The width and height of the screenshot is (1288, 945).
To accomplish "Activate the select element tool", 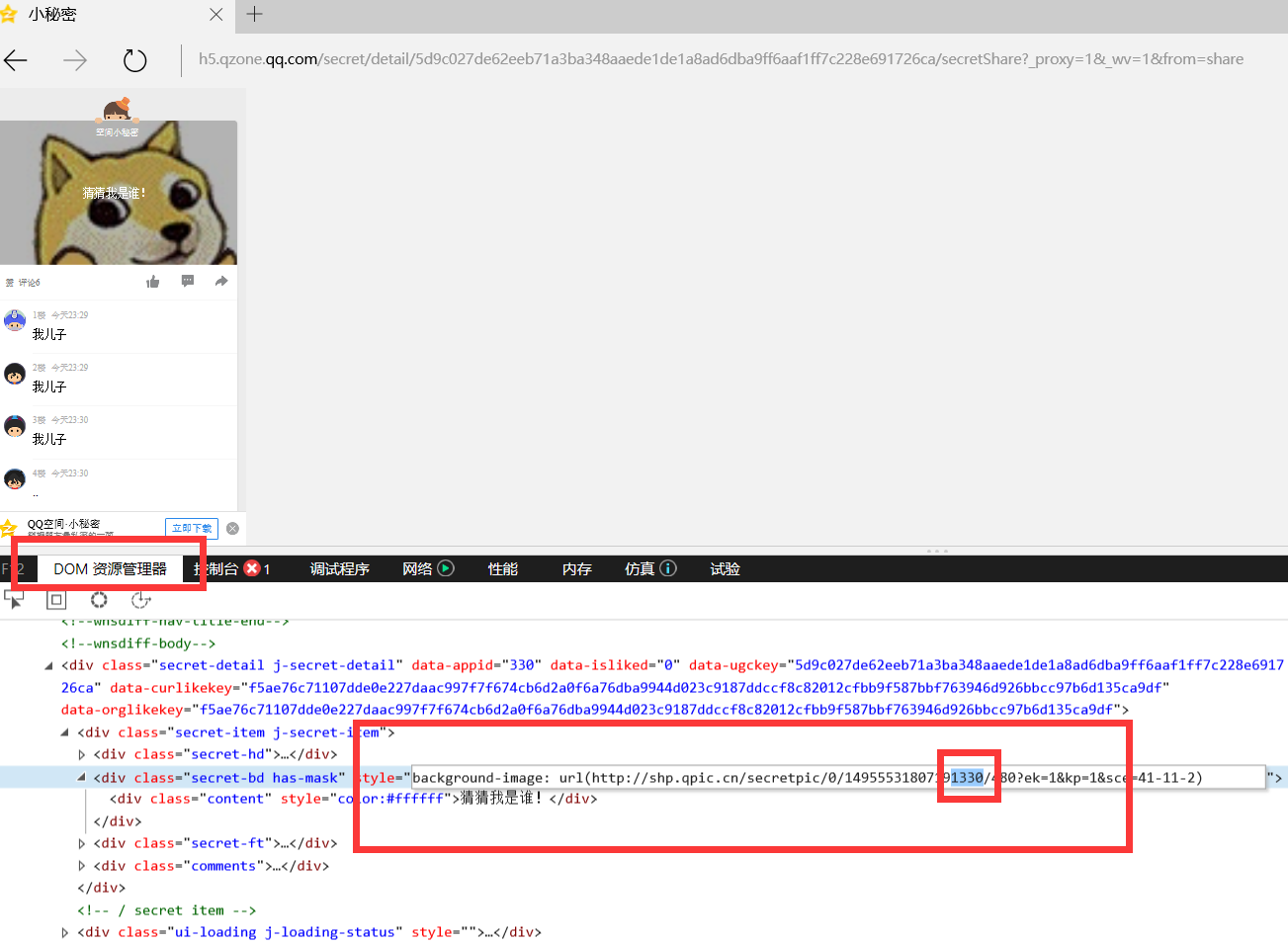I will pos(14,599).
